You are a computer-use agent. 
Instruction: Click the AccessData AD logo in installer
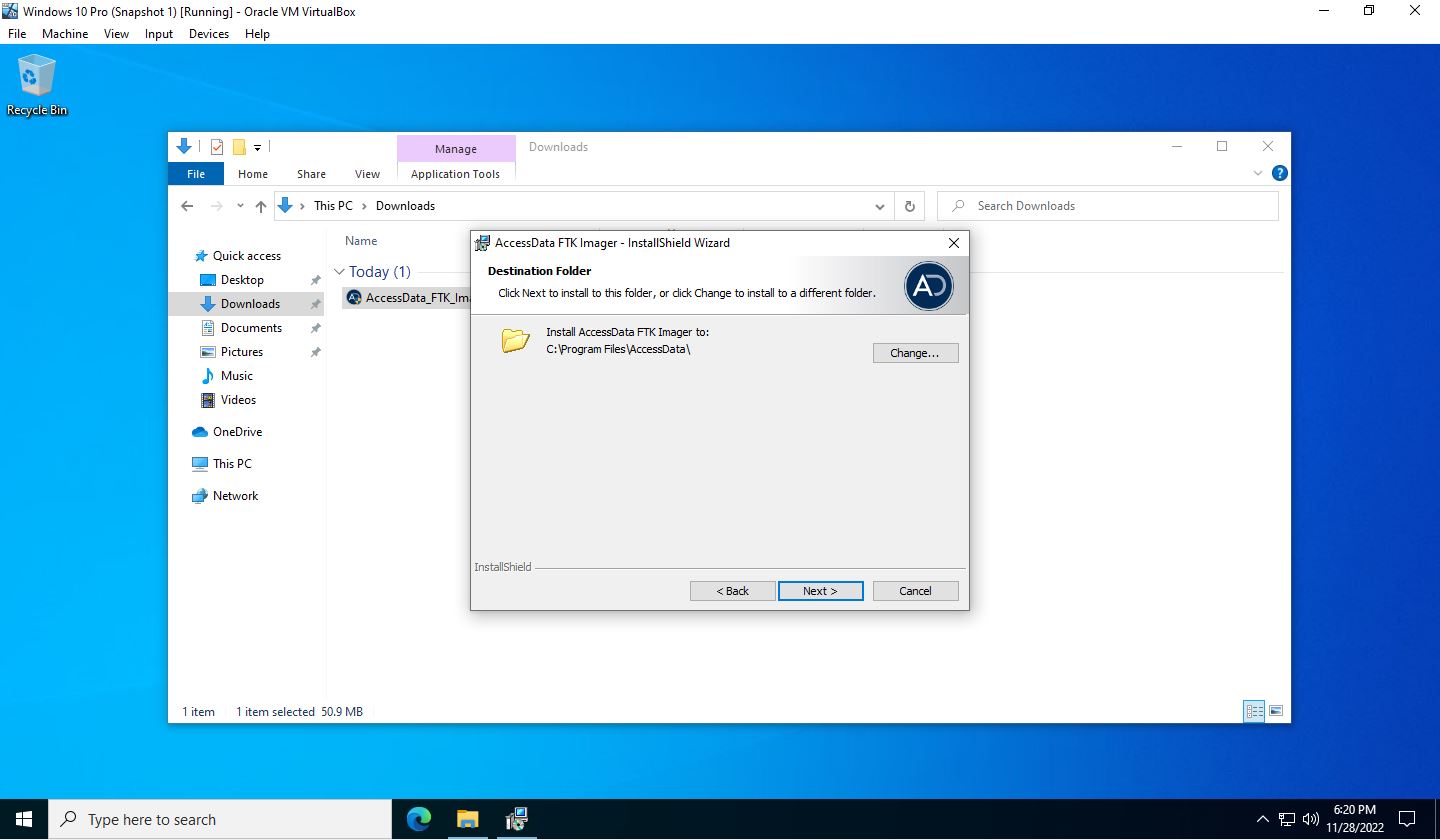[x=929, y=286]
